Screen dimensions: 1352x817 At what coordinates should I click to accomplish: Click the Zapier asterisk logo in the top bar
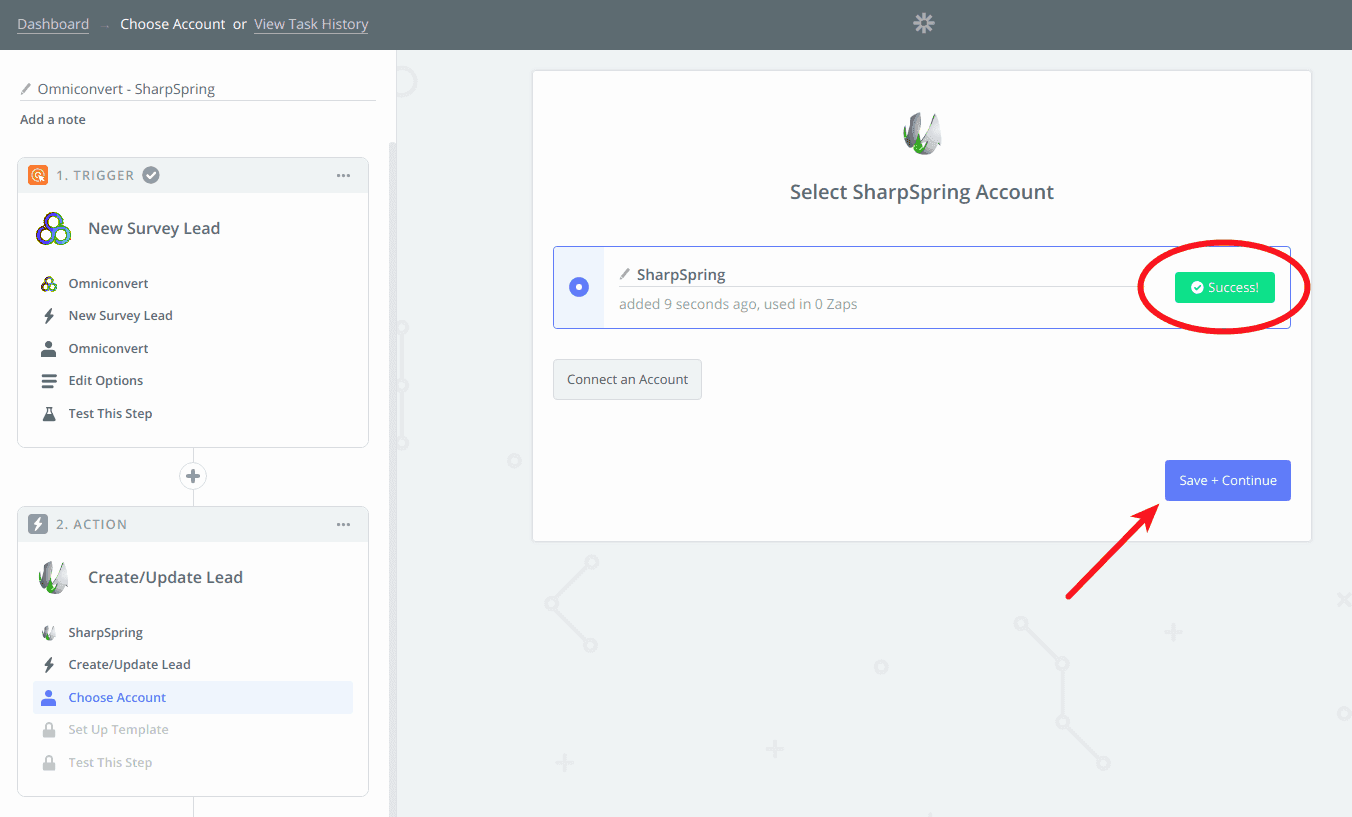point(923,22)
